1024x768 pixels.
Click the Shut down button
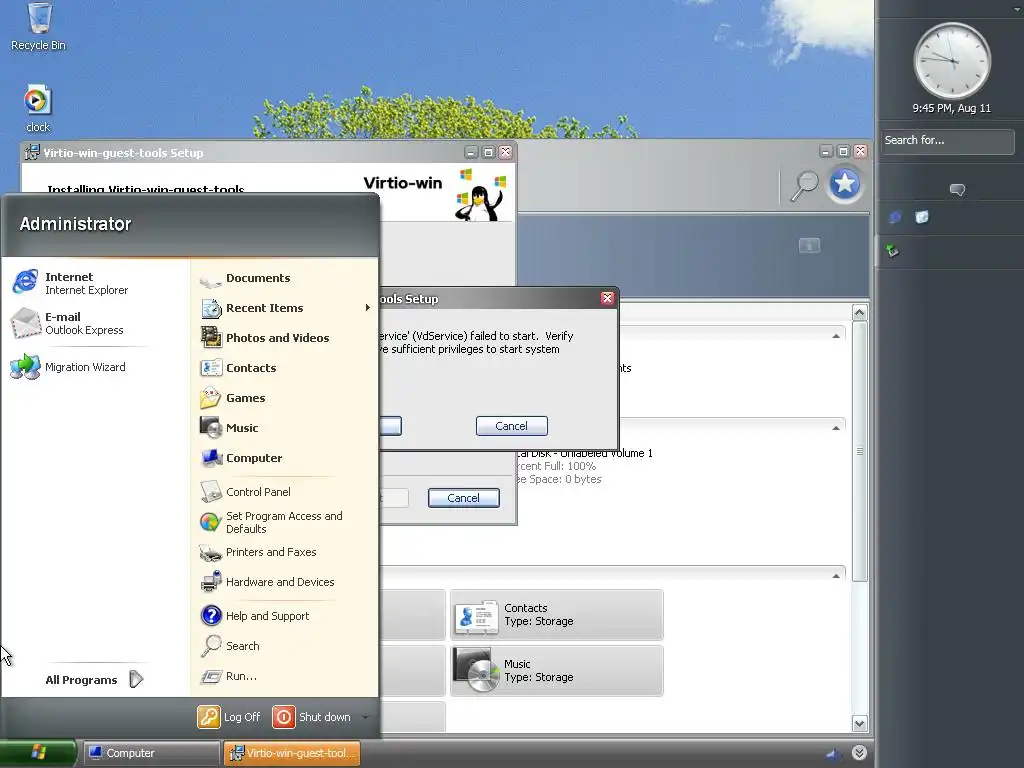coord(312,717)
